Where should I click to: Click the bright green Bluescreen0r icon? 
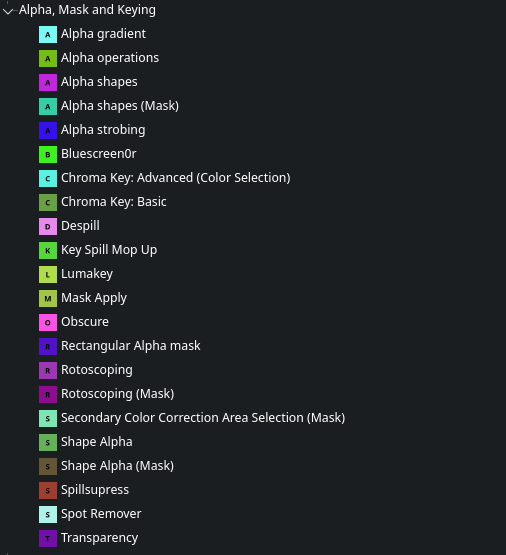[x=48, y=154]
